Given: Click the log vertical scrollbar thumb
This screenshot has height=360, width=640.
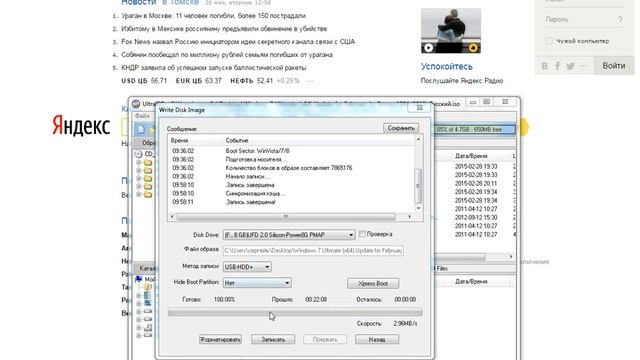Looking at the screenshot, I should [418, 186].
